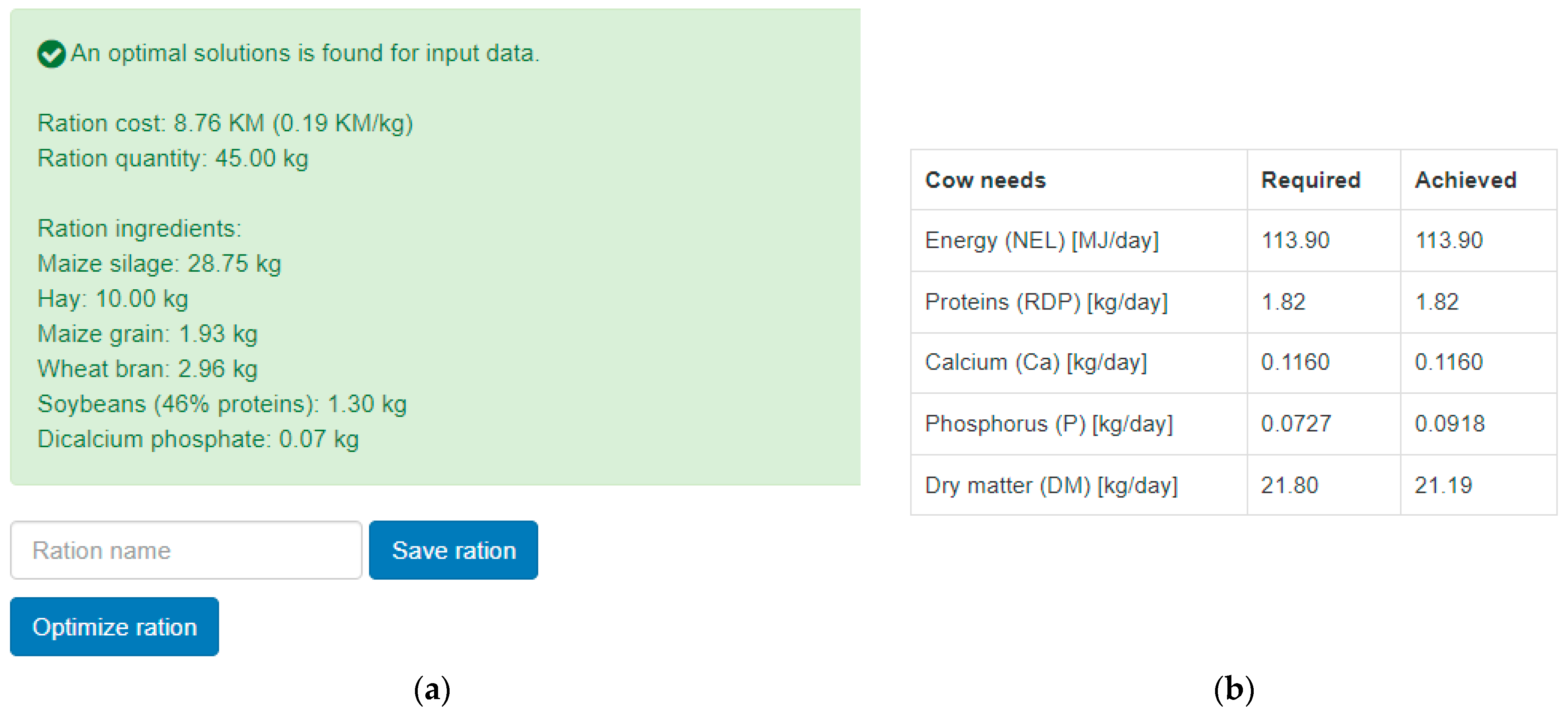1568x715 pixels.
Task: Click the Cow needs column header
Action: click(x=985, y=180)
